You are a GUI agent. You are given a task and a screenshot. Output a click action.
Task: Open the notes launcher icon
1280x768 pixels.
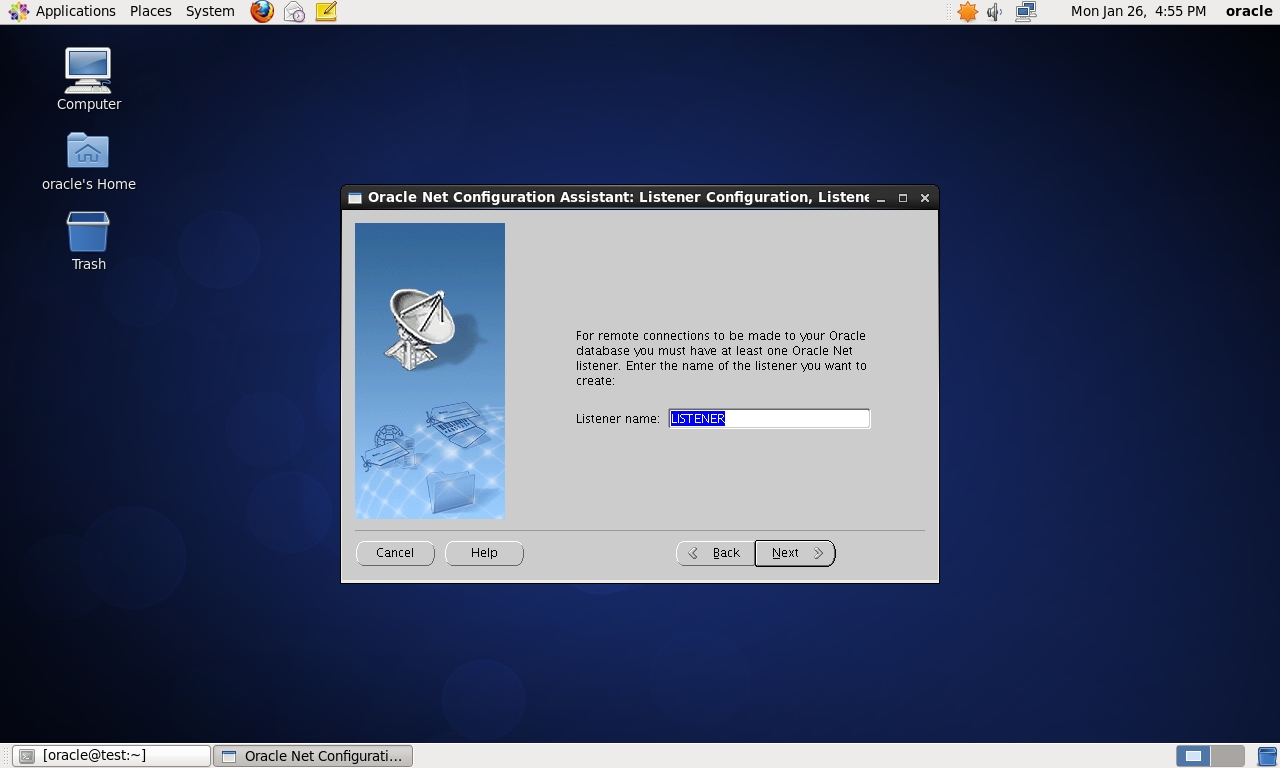(x=326, y=11)
